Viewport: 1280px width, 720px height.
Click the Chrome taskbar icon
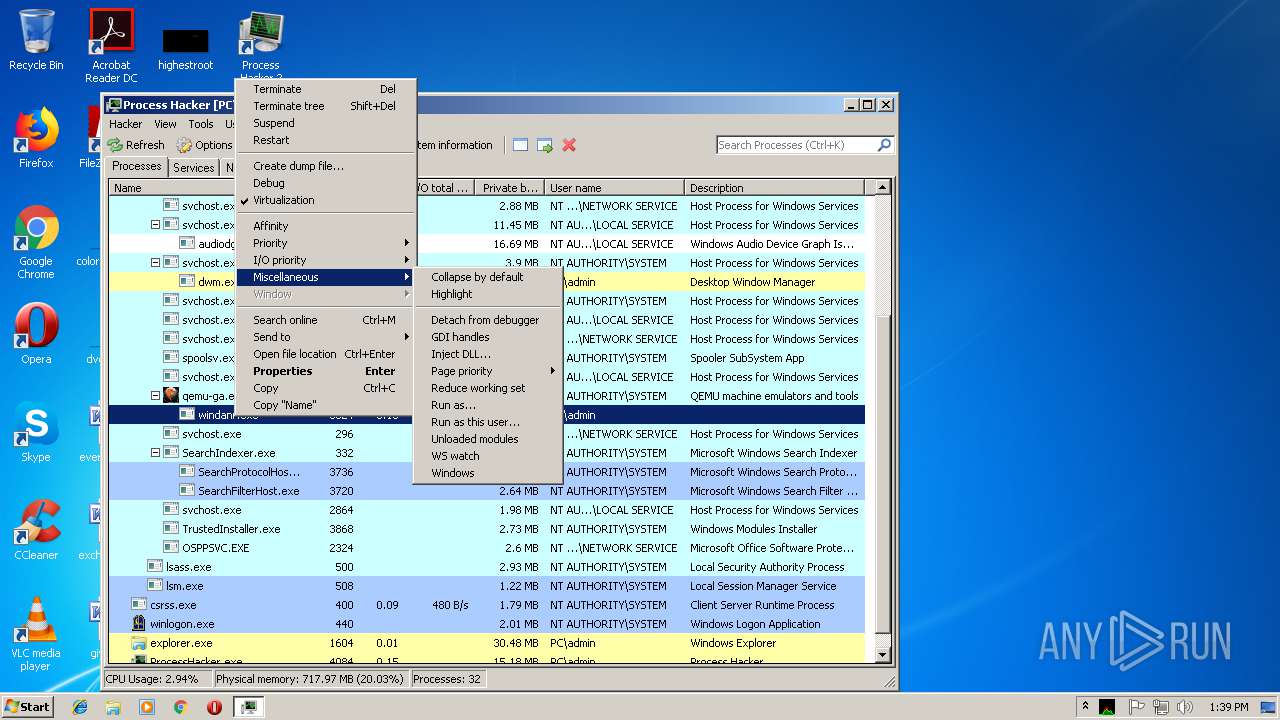[x=180, y=707]
